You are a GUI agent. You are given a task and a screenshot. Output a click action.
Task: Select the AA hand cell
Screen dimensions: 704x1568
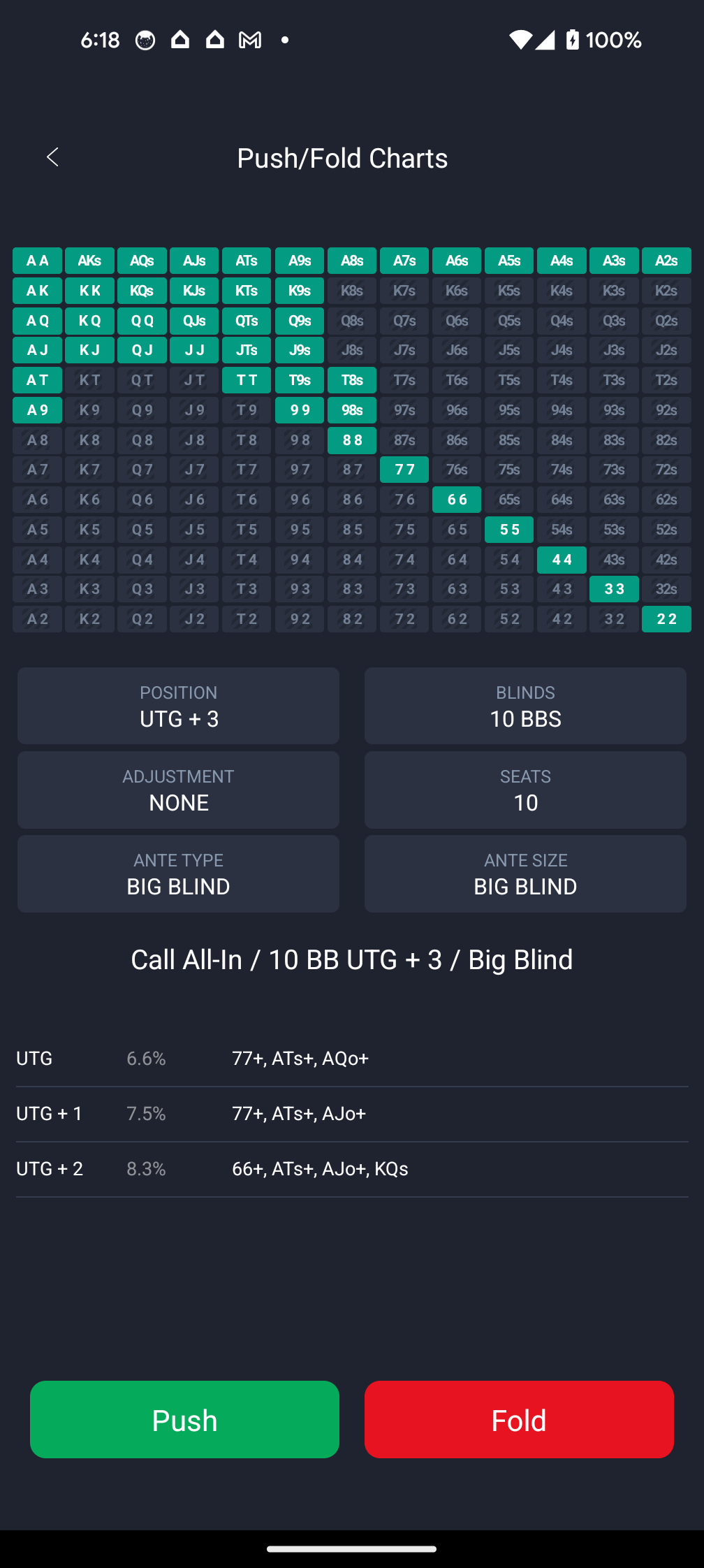[38, 261]
